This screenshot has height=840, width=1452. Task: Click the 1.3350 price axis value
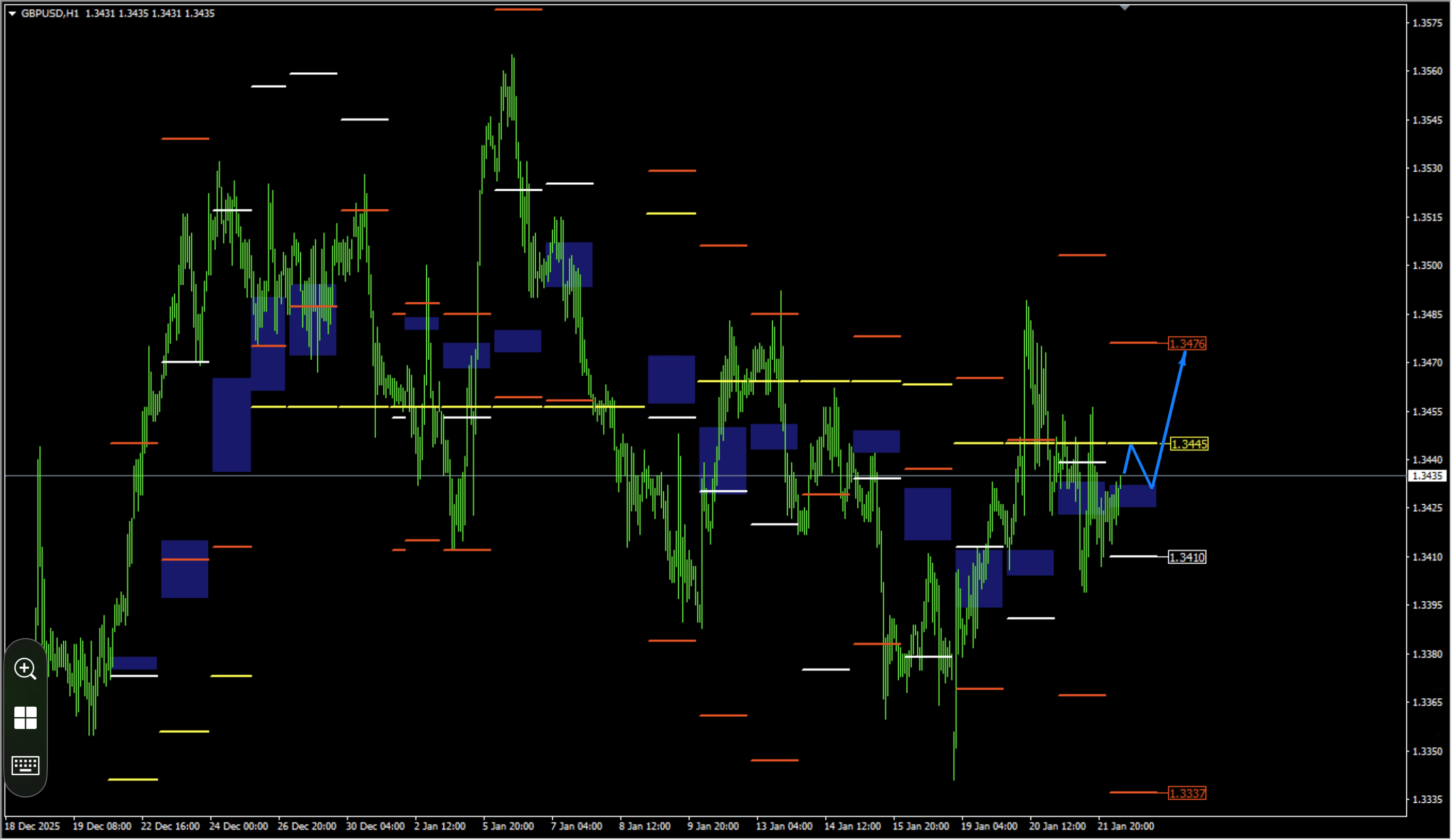[x=1427, y=751]
